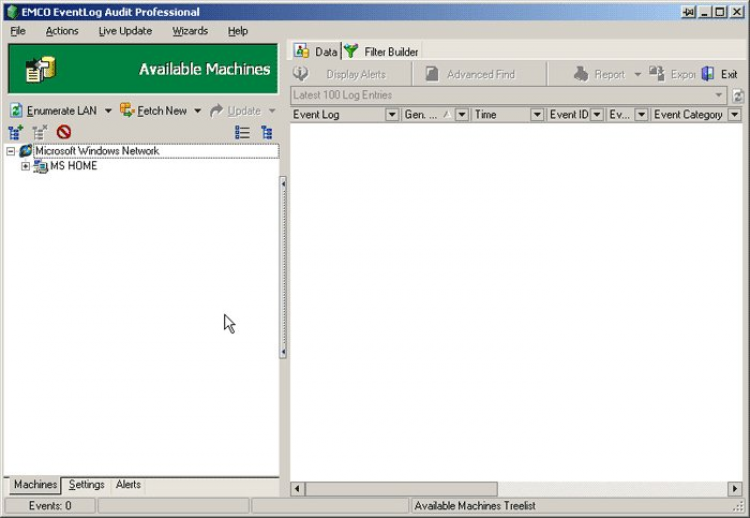Image resolution: width=750 pixels, height=518 pixels.
Task: Click the Export toolbar button
Action: click(x=672, y=74)
